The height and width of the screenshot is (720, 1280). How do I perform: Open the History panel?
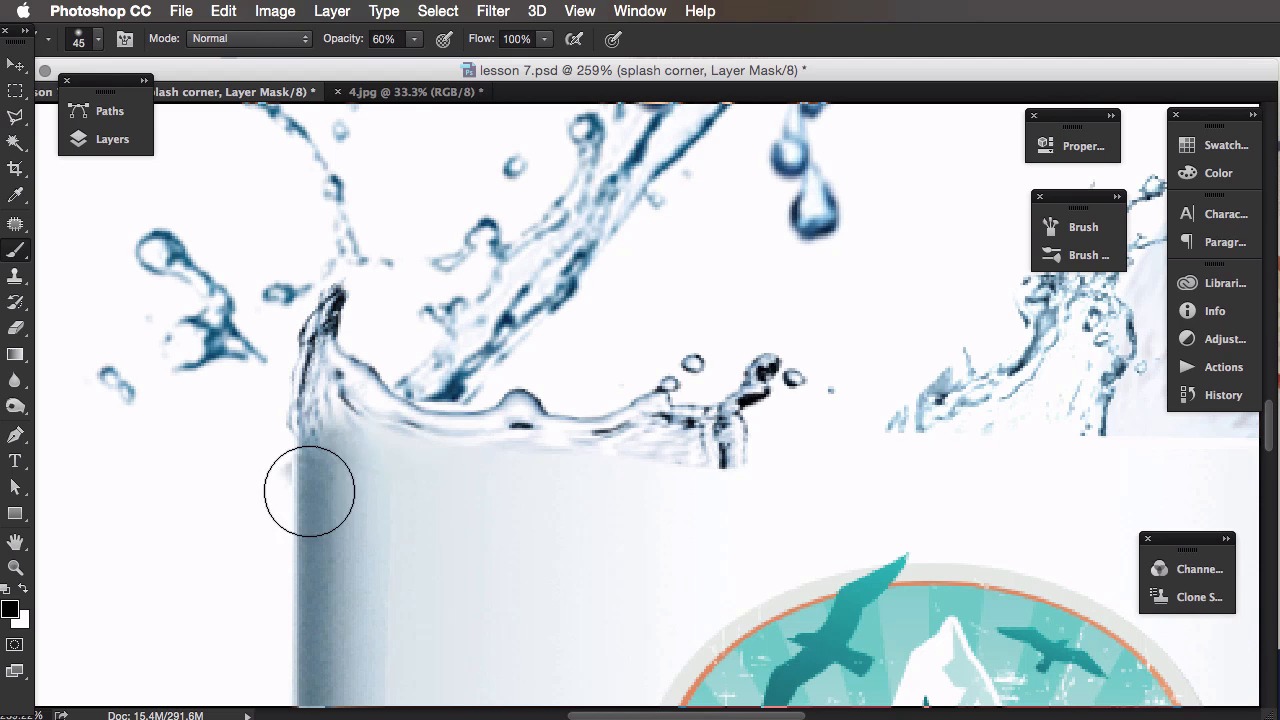[x=1213, y=395]
